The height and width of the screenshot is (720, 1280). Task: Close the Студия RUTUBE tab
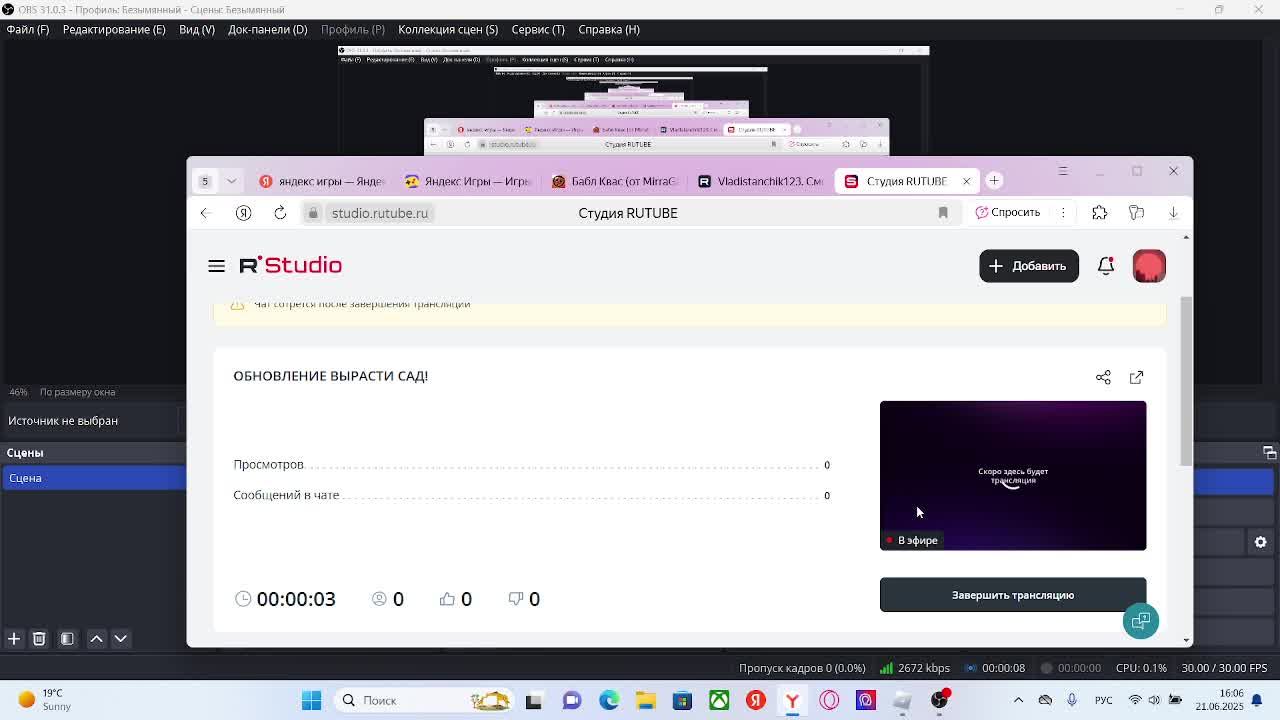tap(966, 181)
